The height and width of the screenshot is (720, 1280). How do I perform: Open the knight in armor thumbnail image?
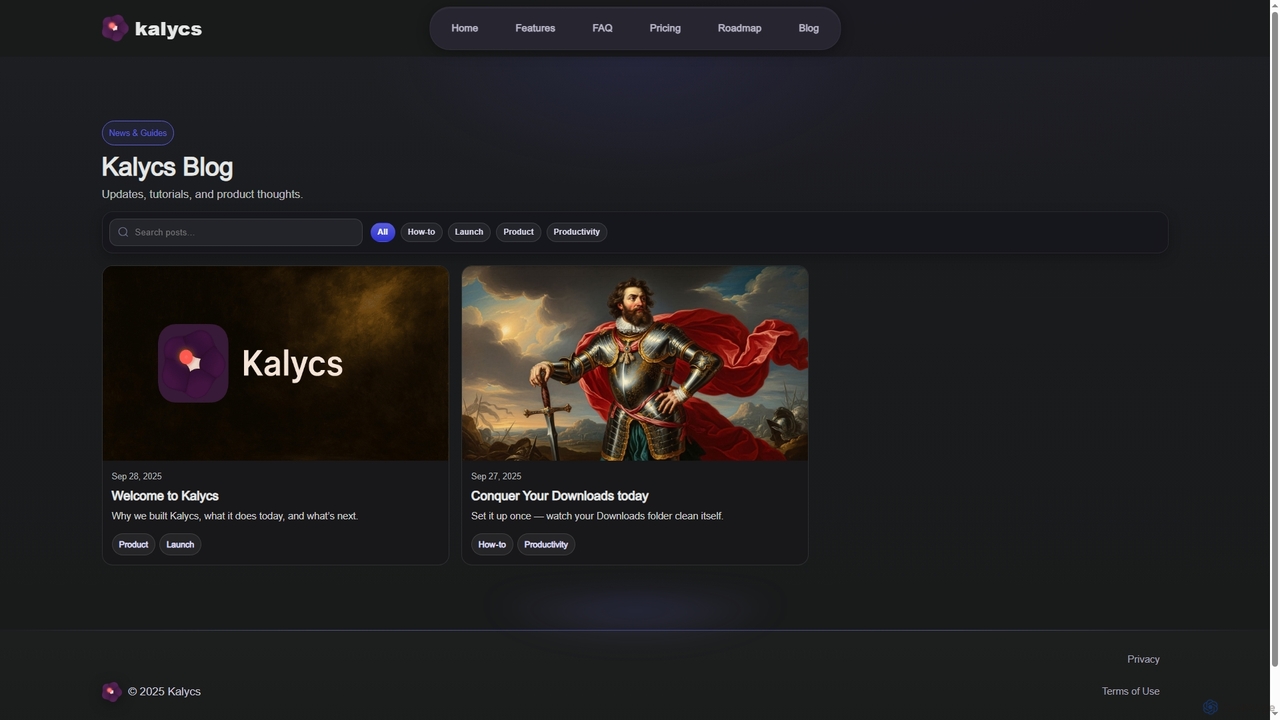tap(635, 363)
